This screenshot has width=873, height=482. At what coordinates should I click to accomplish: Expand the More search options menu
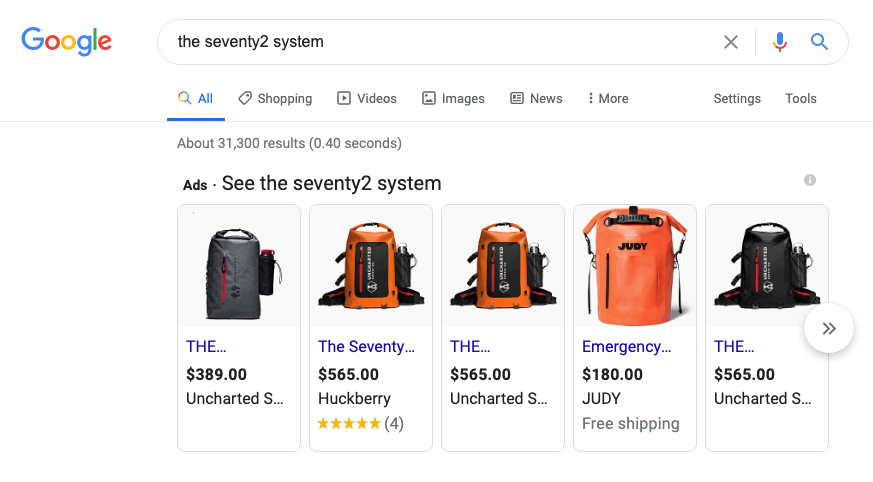coord(608,99)
